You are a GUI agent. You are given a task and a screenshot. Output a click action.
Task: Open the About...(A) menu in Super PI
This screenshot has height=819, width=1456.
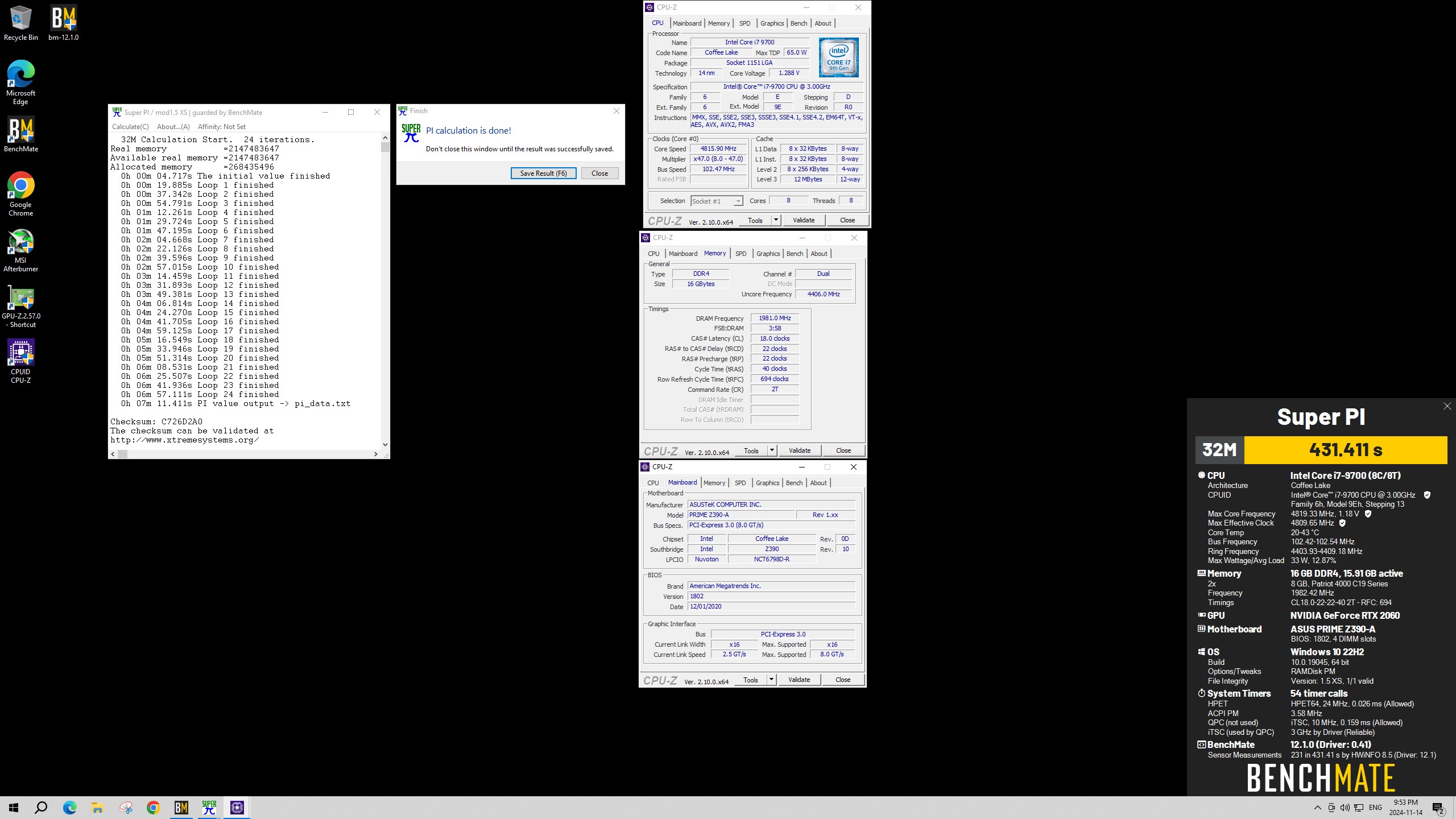173,127
